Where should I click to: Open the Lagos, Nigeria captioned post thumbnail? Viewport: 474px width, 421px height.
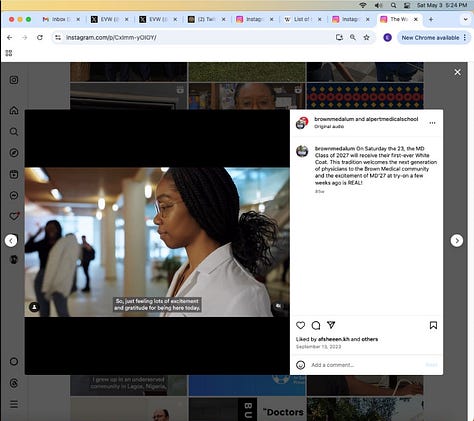click(x=129, y=386)
